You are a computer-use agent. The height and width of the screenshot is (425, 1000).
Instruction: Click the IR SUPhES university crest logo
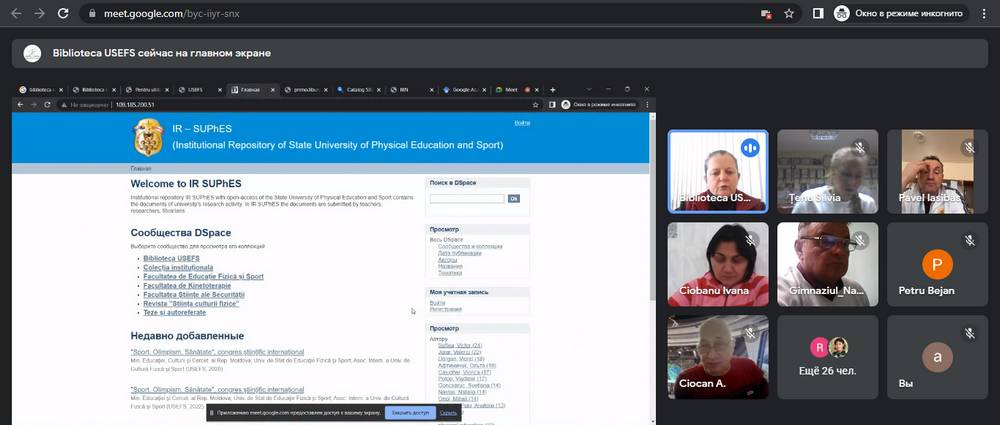coord(148,137)
